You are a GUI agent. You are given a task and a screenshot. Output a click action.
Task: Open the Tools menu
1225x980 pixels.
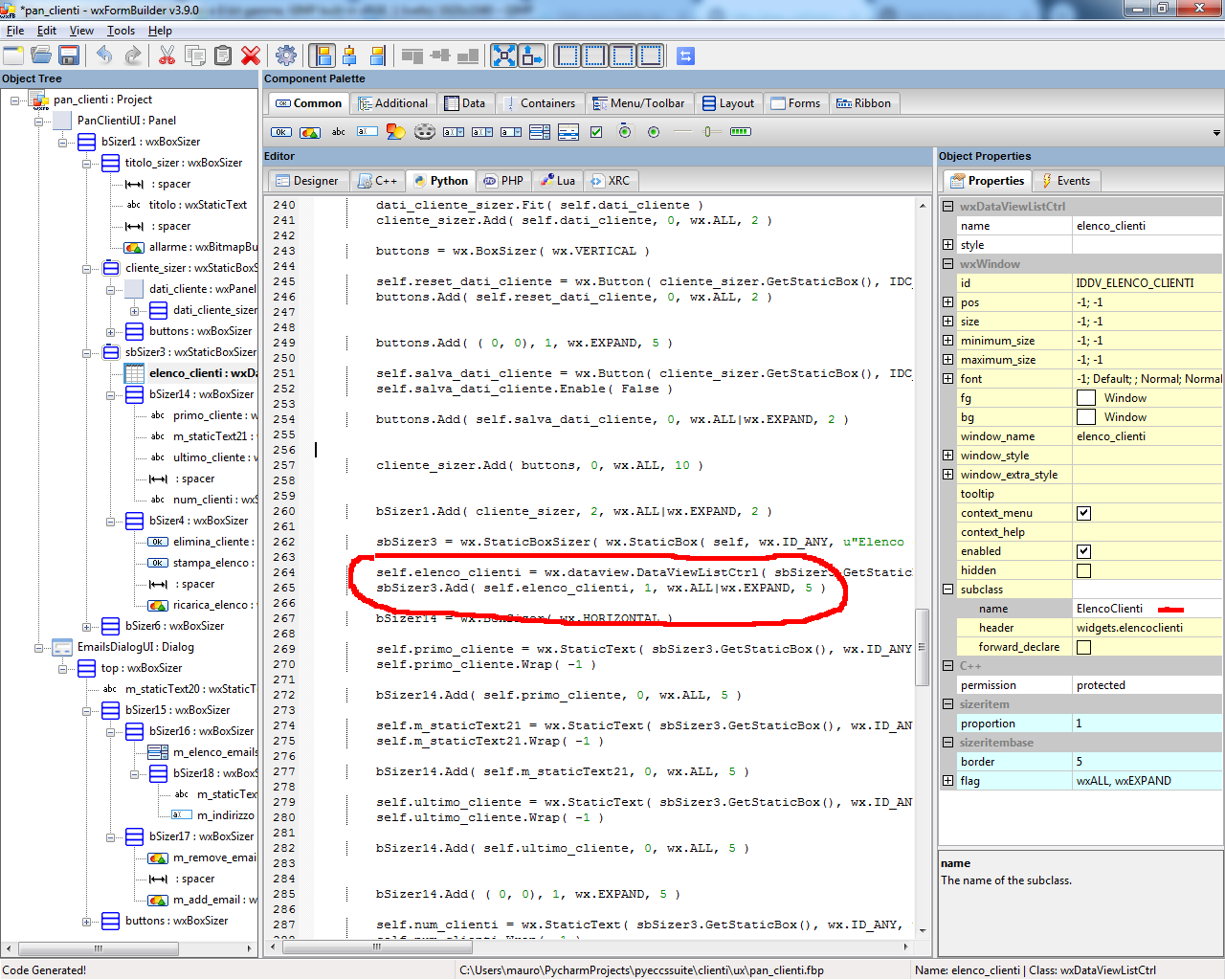(x=121, y=30)
